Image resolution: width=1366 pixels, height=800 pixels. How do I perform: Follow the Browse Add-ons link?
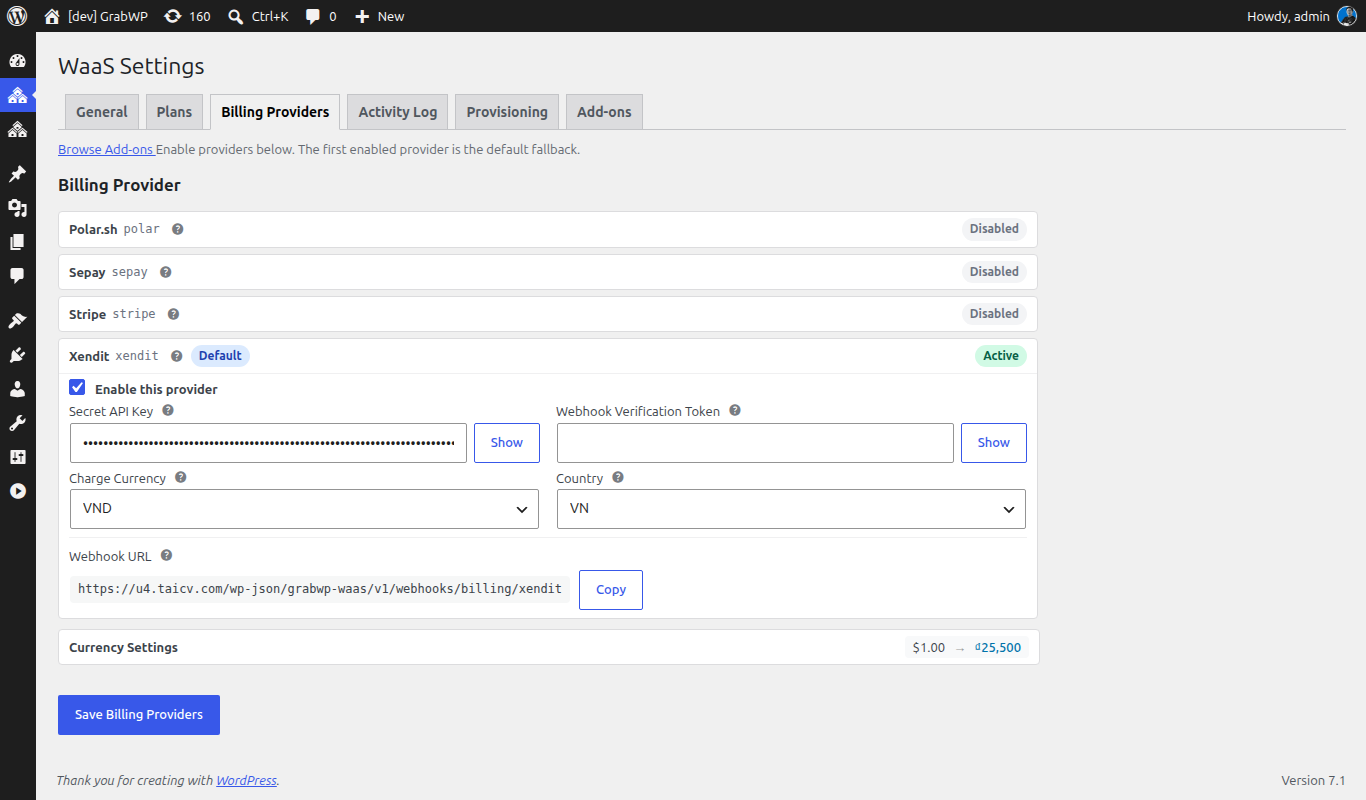[106, 149]
